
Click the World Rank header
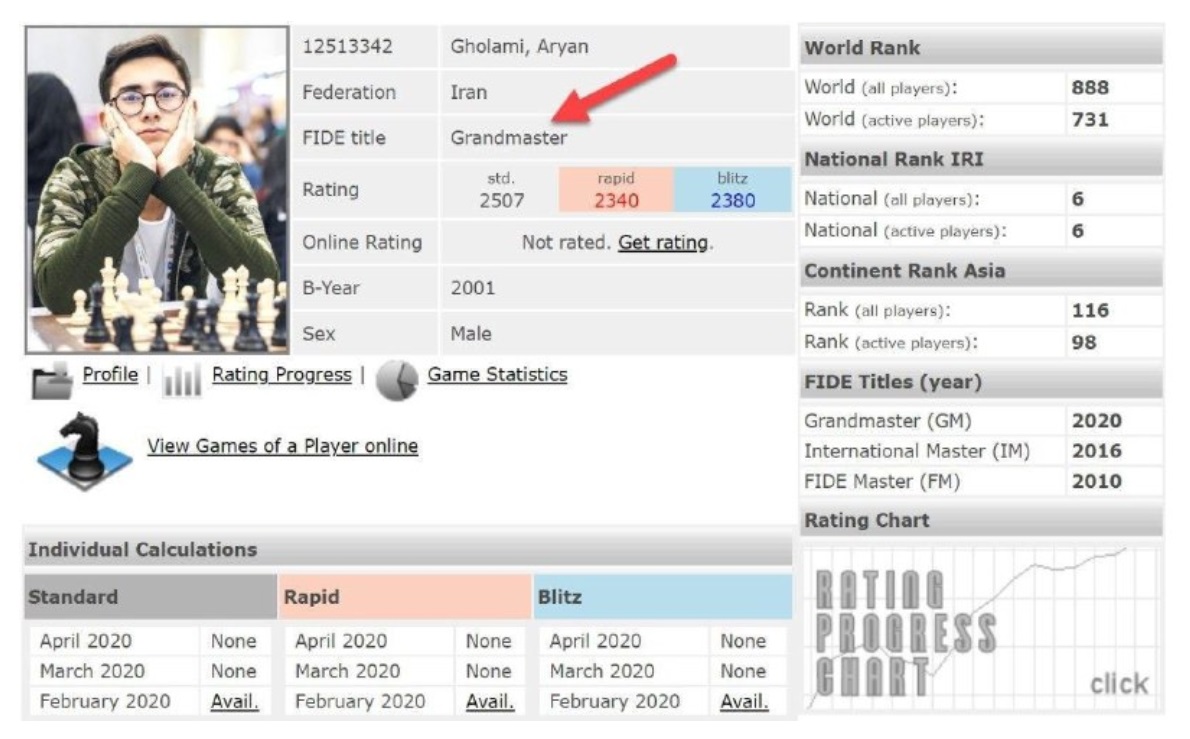click(x=981, y=48)
